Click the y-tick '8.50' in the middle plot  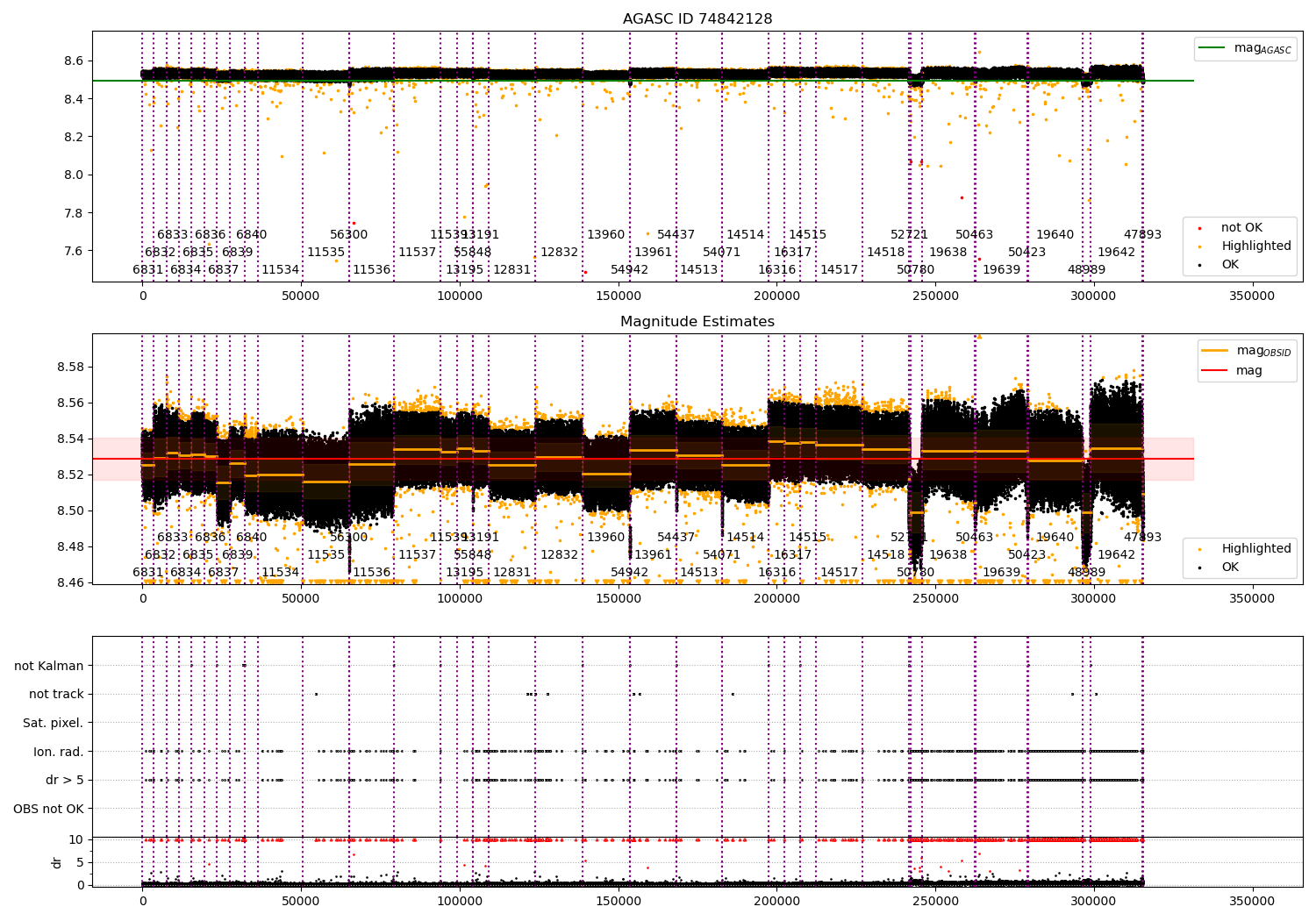tap(69, 510)
